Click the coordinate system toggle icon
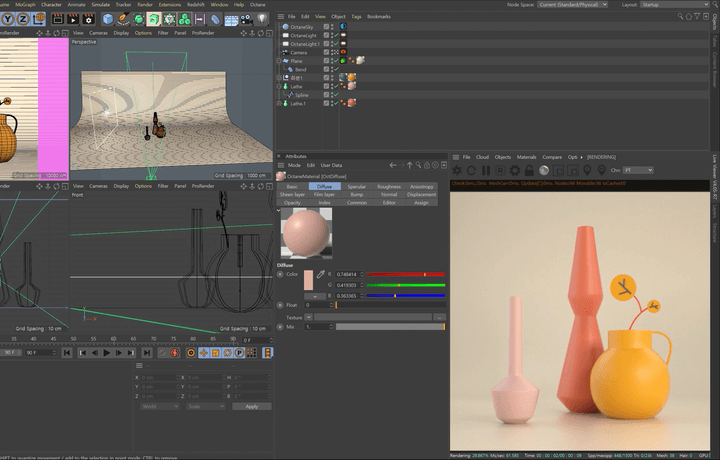Image resolution: width=720 pixels, height=460 pixels. pyautogui.click(x=39, y=19)
